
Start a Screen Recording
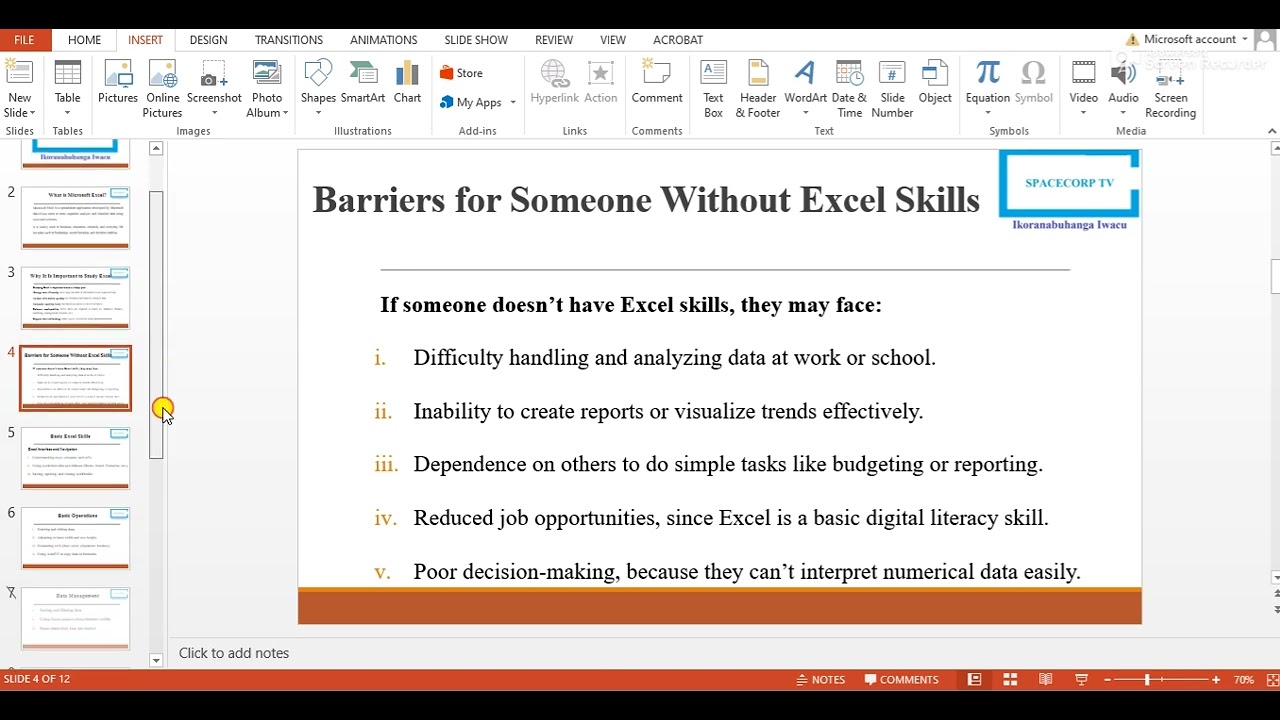1171,89
